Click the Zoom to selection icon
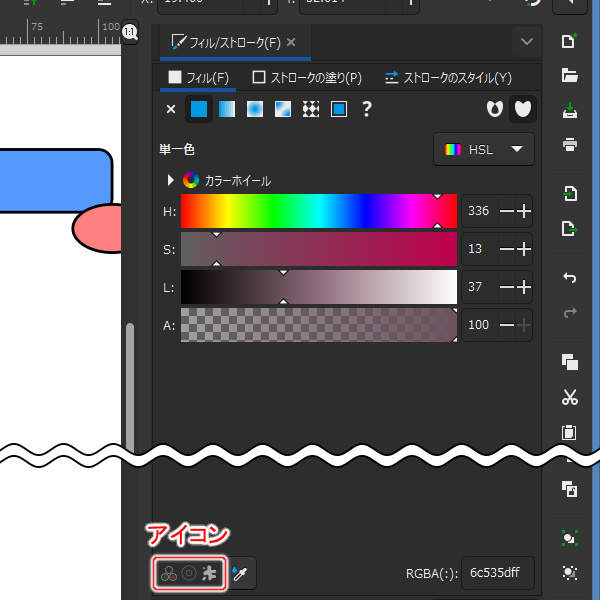The image size is (600, 600). [570, 538]
